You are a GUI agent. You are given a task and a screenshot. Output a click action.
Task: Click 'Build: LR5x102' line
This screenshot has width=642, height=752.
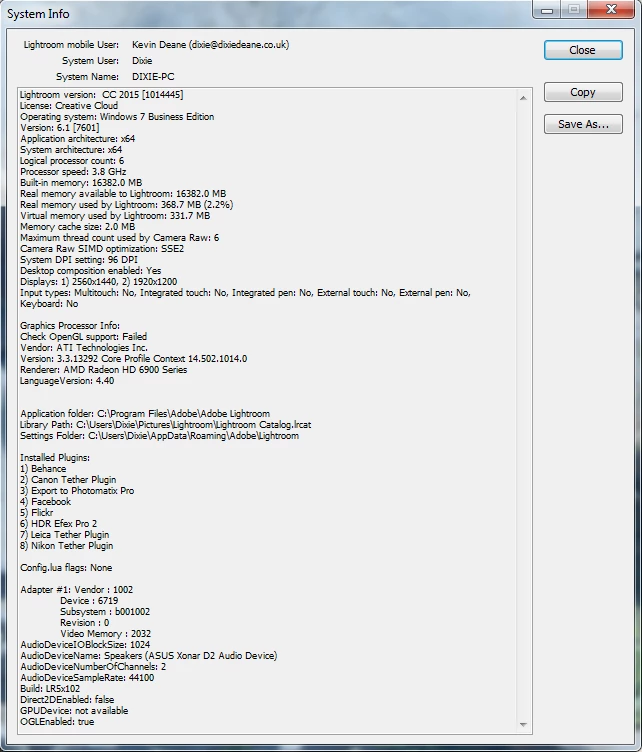(50, 689)
